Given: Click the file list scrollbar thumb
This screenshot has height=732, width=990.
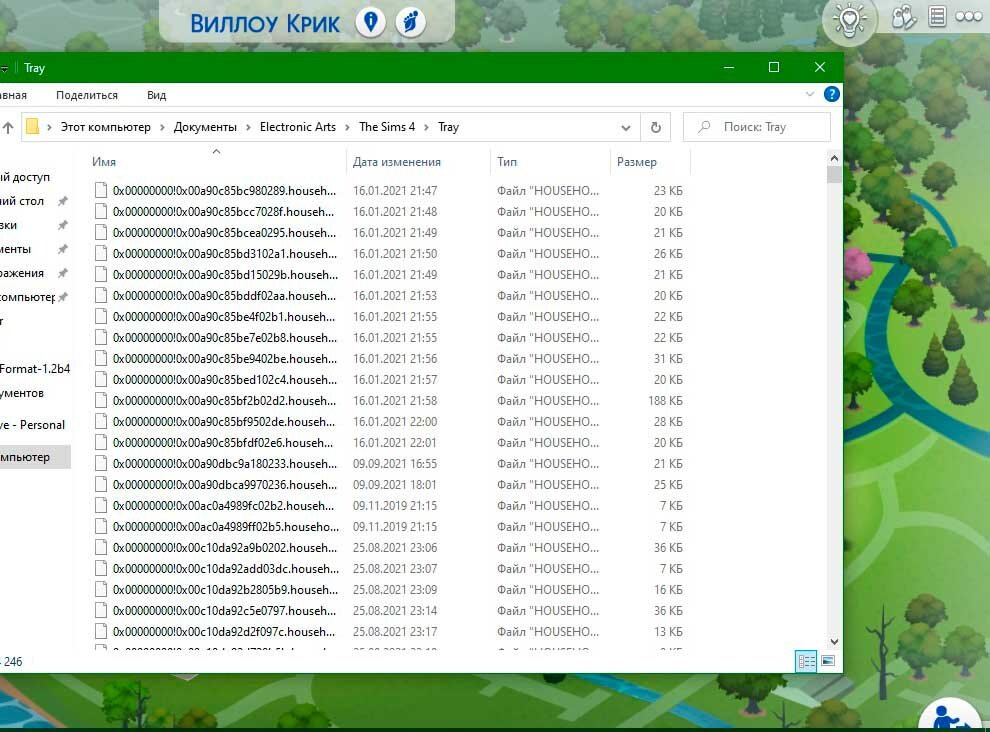Looking at the screenshot, I should [x=834, y=174].
